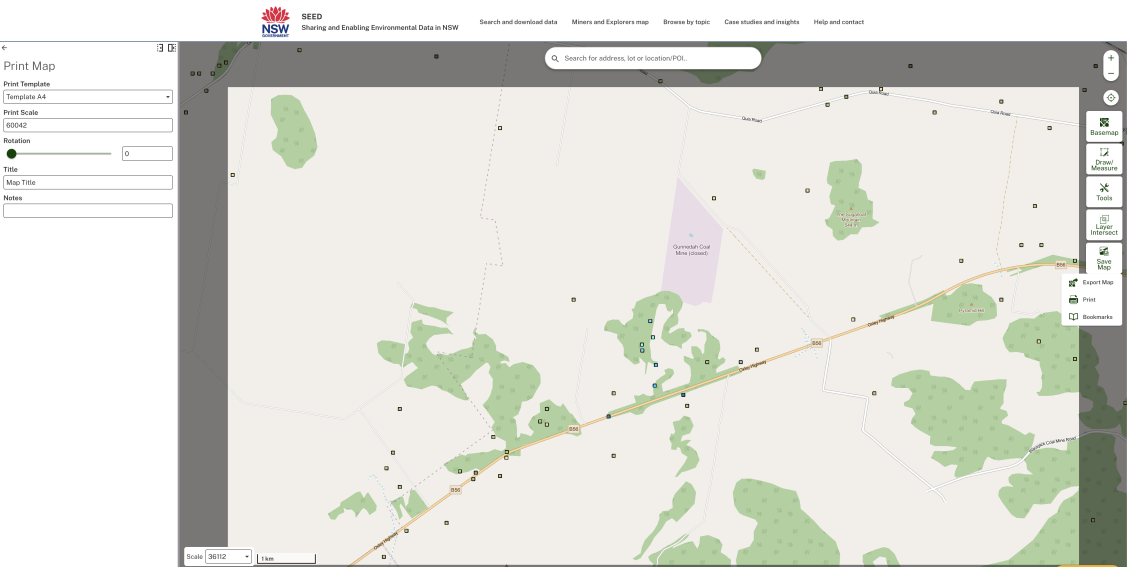Open Bookmarks from Save Map menu
1127x567 pixels.
coord(1090,317)
